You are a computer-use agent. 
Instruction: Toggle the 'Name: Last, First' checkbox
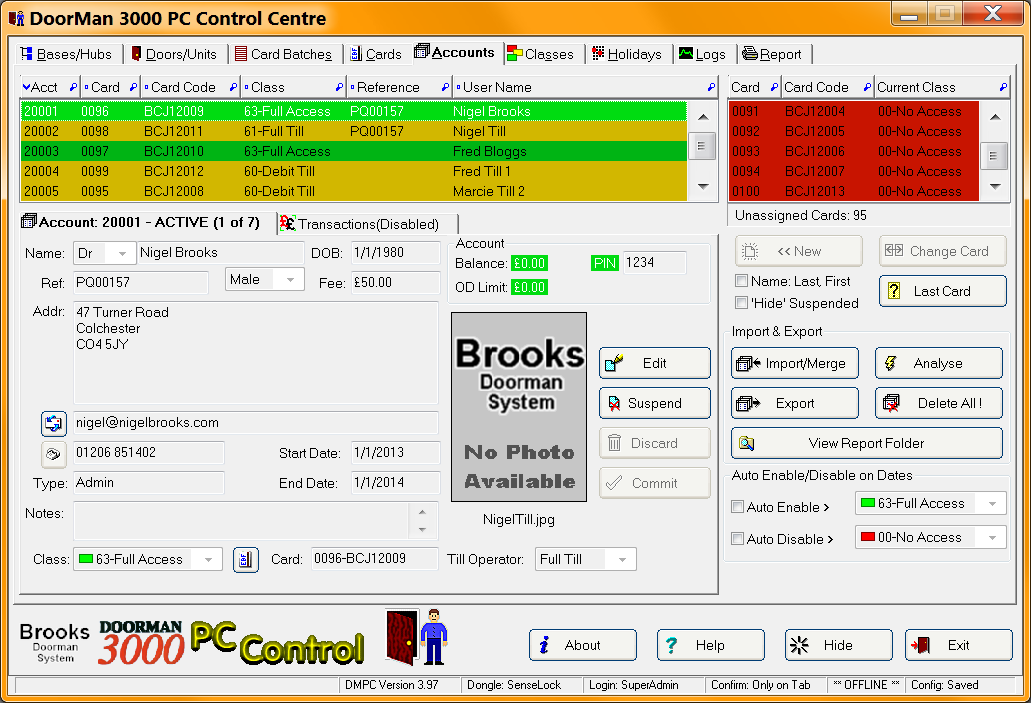(742, 281)
